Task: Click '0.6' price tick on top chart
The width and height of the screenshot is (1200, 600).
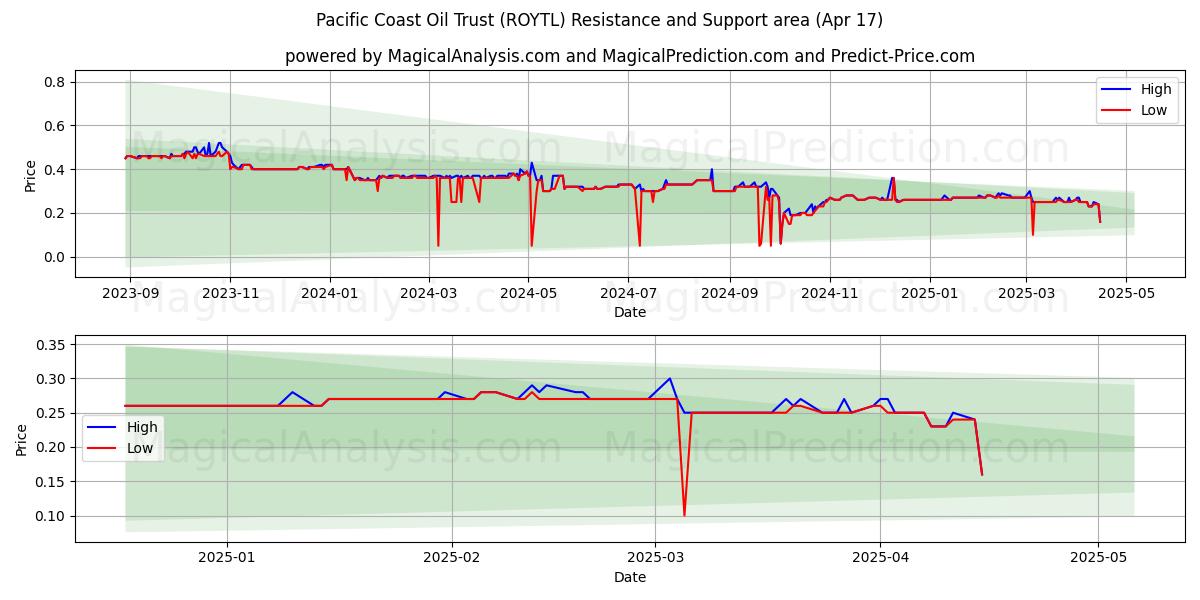Action: point(55,126)
